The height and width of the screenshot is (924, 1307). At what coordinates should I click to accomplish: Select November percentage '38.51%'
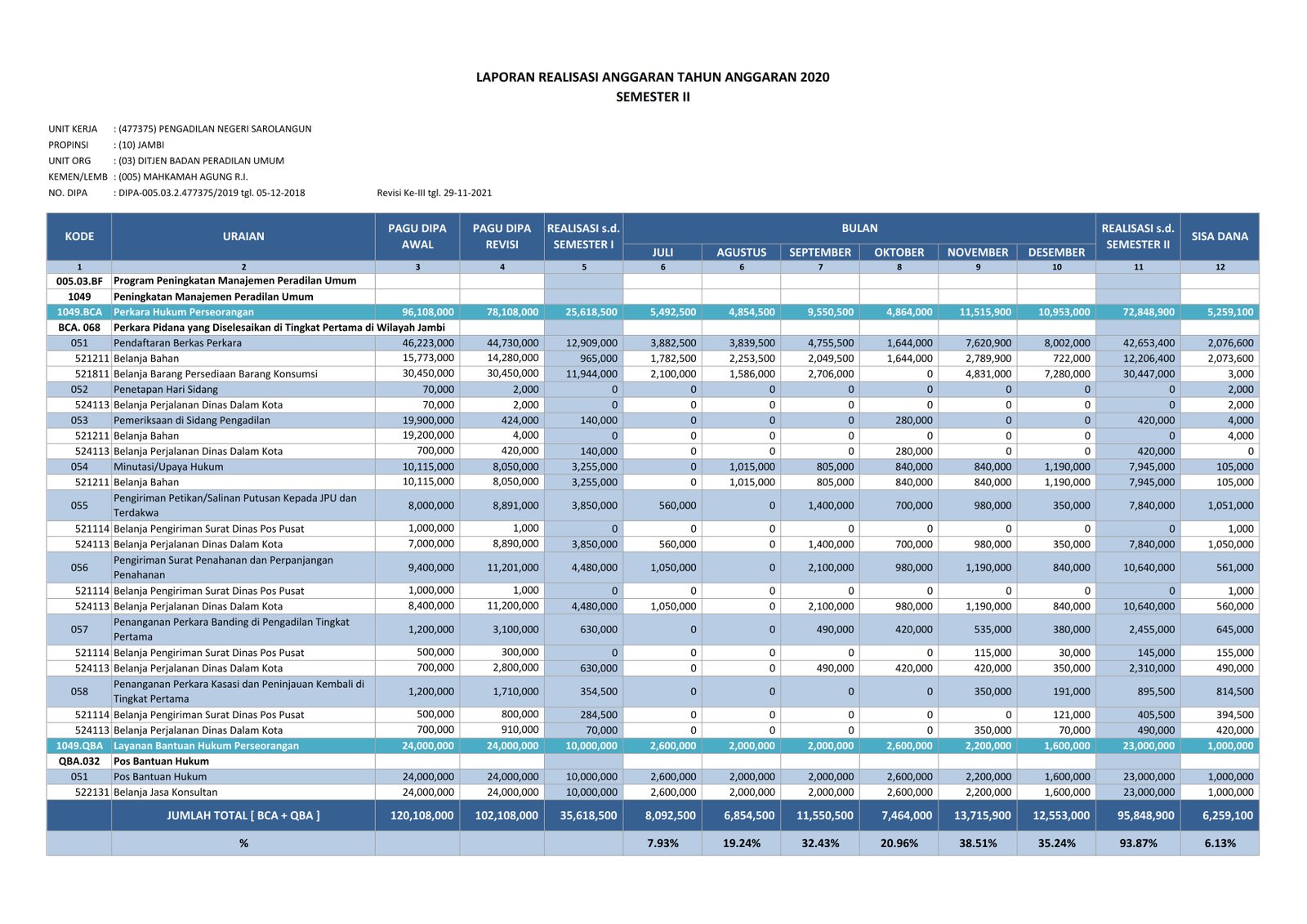coord(978,843)
